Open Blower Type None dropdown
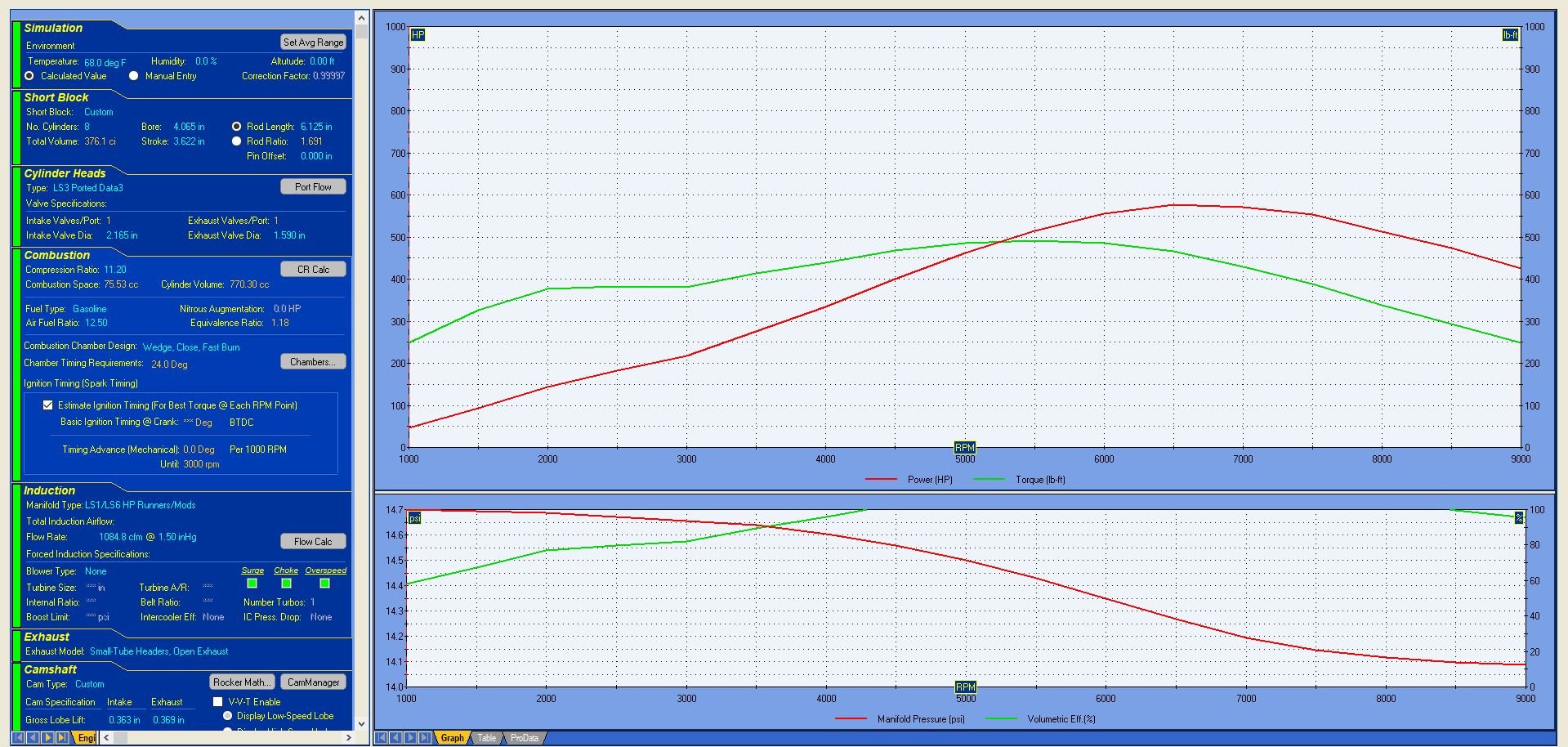The image size is (1568, 747). pos(96,571)
